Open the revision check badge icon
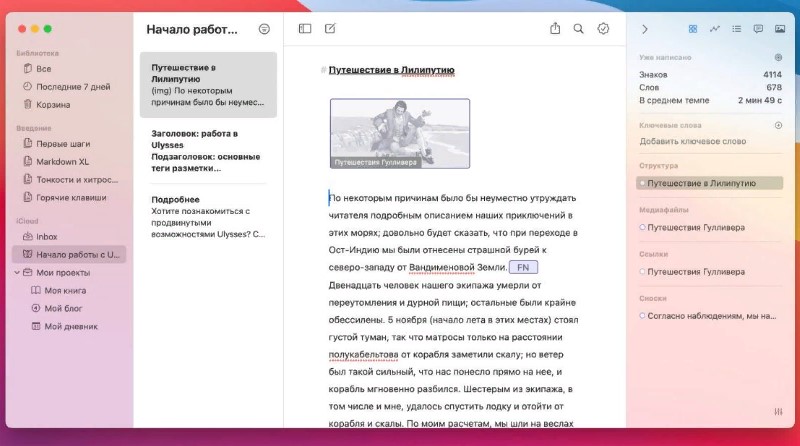The image size is (800, 446). tap(603, 29)
